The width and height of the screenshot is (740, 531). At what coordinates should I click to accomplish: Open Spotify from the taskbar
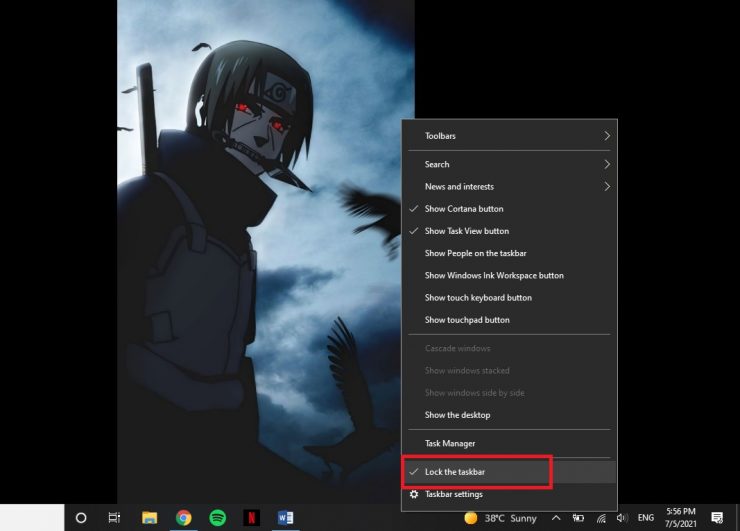(218, 518)
